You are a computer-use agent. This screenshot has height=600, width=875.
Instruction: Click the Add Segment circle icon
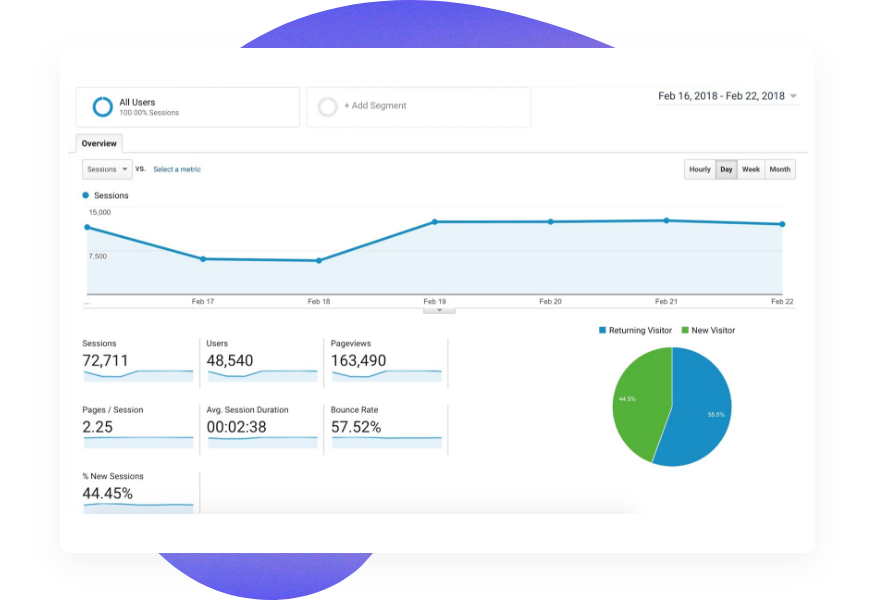click(327, 106)
